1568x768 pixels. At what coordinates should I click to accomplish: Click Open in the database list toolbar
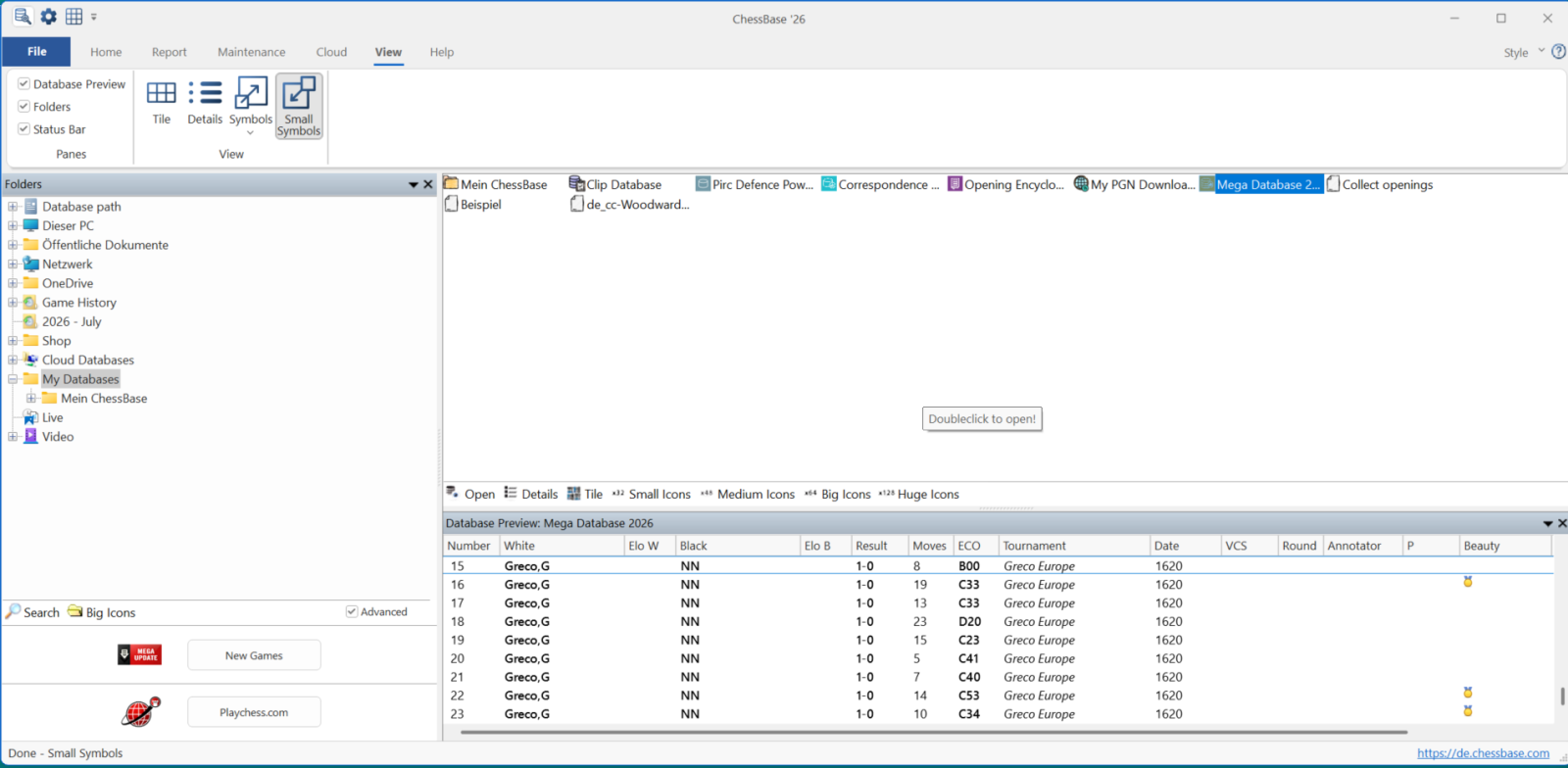click(470, 494)
